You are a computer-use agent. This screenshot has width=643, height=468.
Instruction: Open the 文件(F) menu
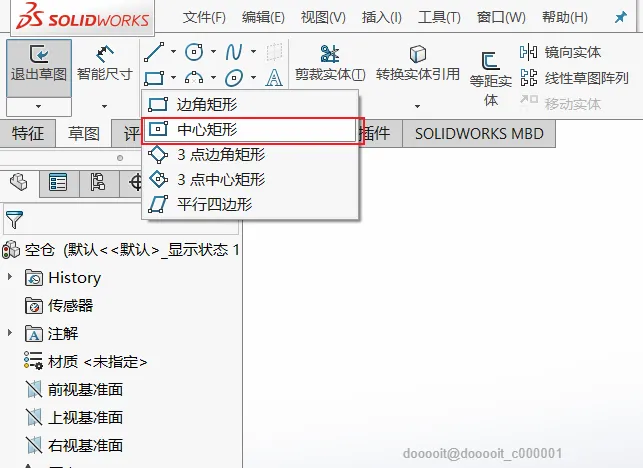[x=204, y=17]
